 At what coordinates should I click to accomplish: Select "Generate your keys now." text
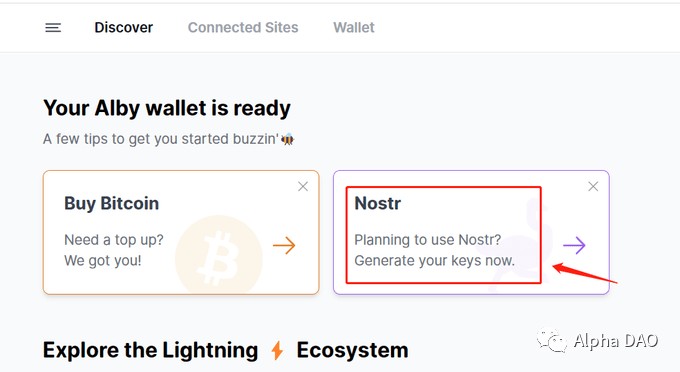pos(435,261)
